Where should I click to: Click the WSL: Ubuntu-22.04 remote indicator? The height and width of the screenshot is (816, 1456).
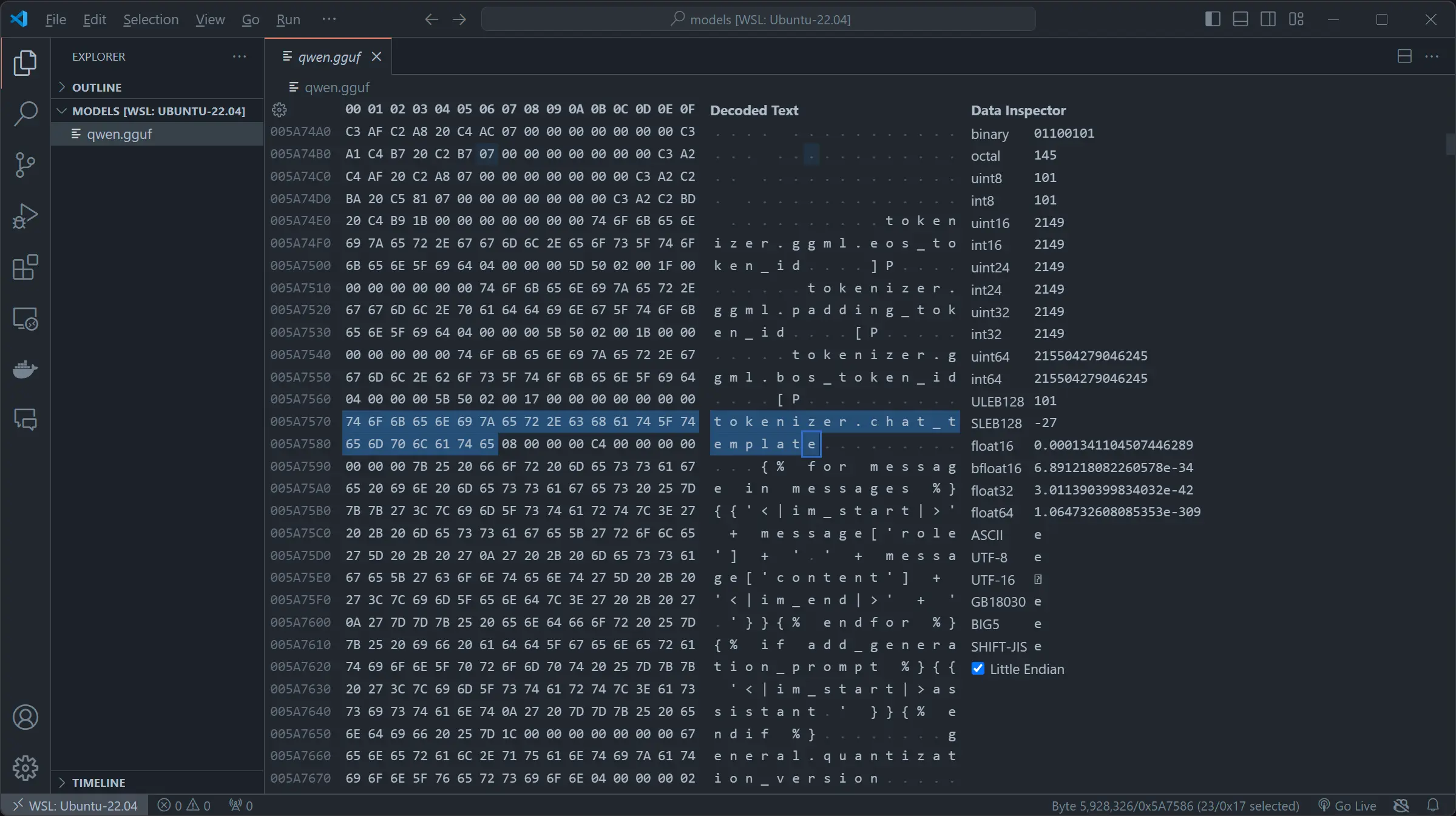coord(75,806)
